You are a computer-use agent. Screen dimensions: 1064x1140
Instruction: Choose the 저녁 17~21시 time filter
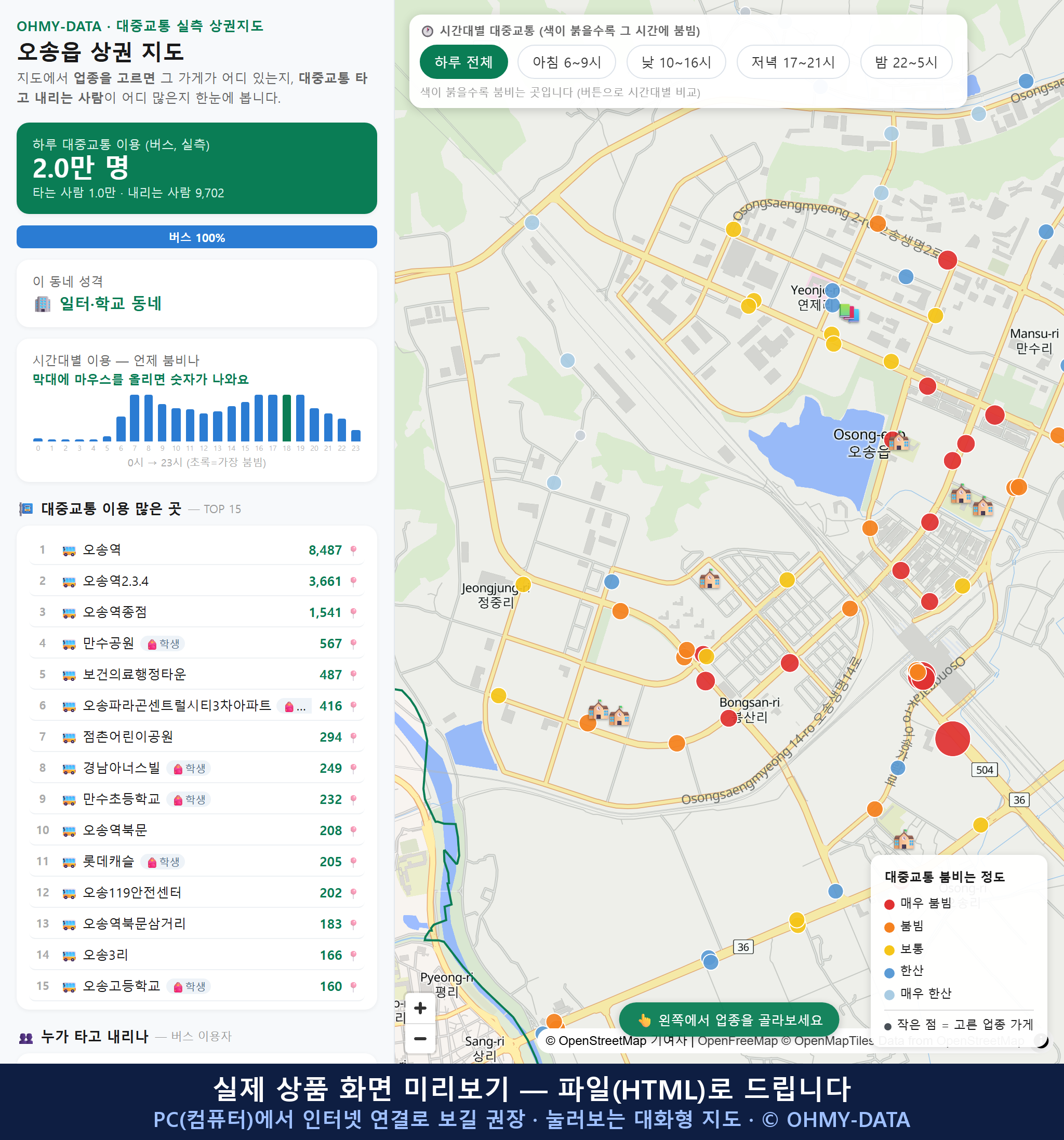[x=793, y=62]
